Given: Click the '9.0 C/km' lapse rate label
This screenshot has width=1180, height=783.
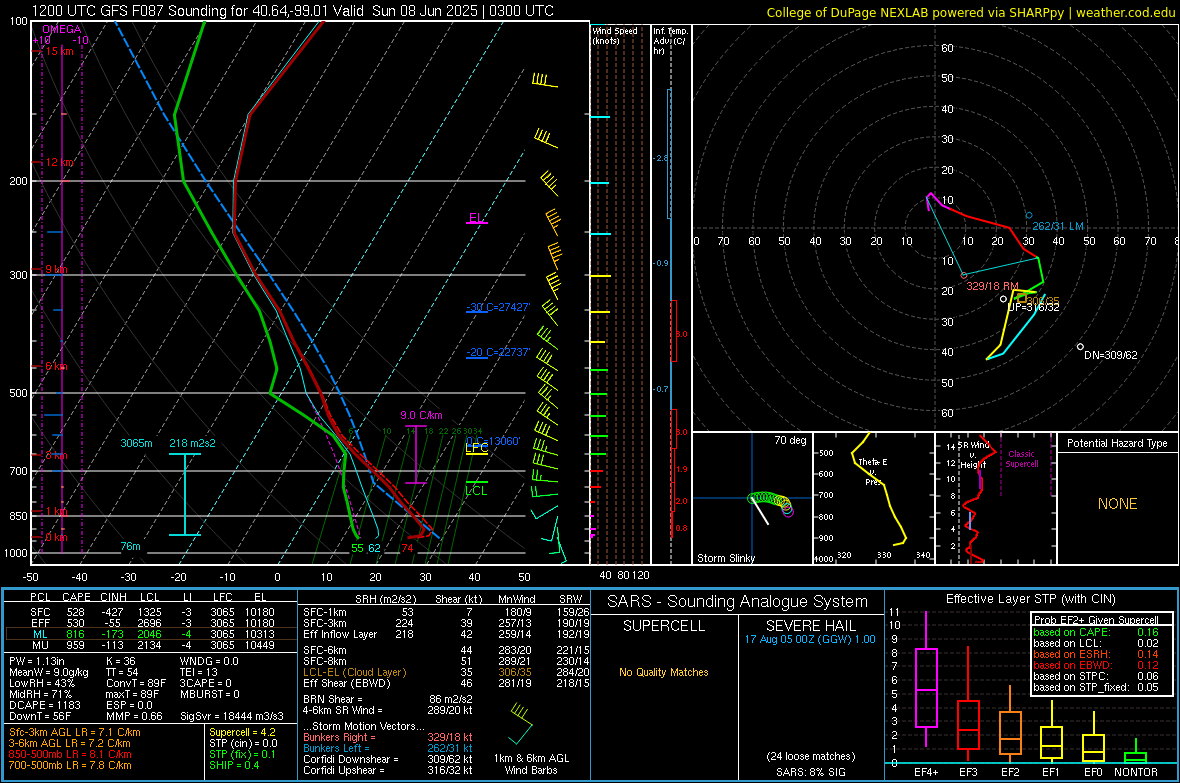Looking at the screenshot, I should pos(421,415).
